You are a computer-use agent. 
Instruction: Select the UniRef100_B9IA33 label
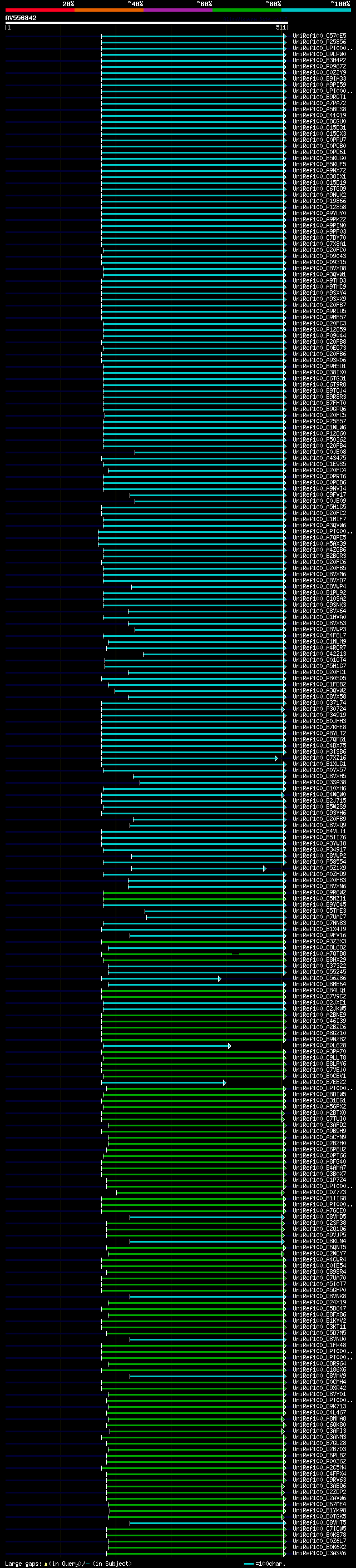319,78
